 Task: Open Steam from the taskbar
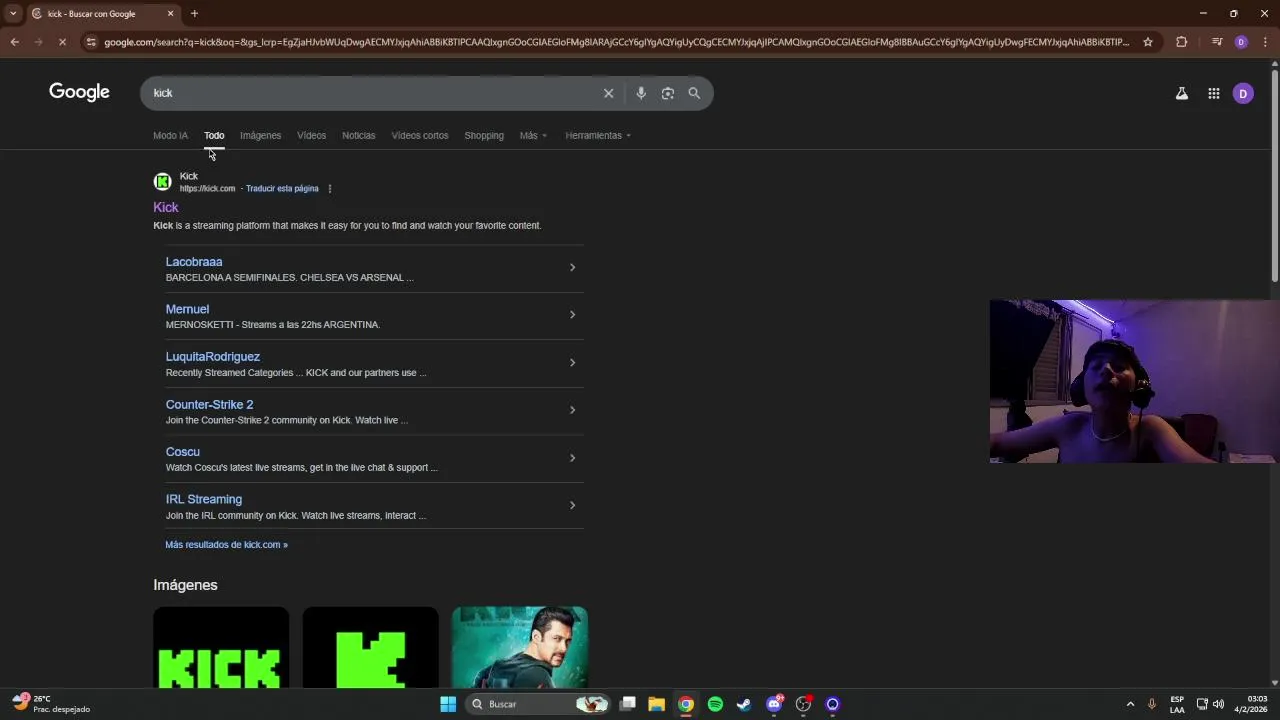coord(744,704)
